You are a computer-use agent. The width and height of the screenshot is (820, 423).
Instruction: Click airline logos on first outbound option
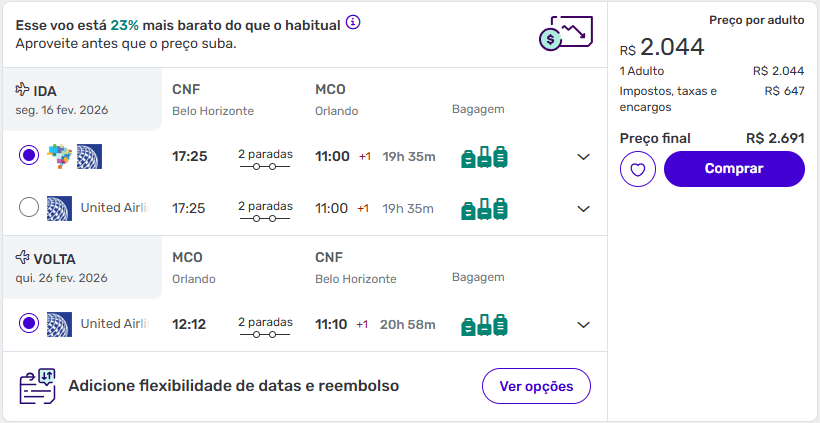pyautogui.click(x=75, y=156)
